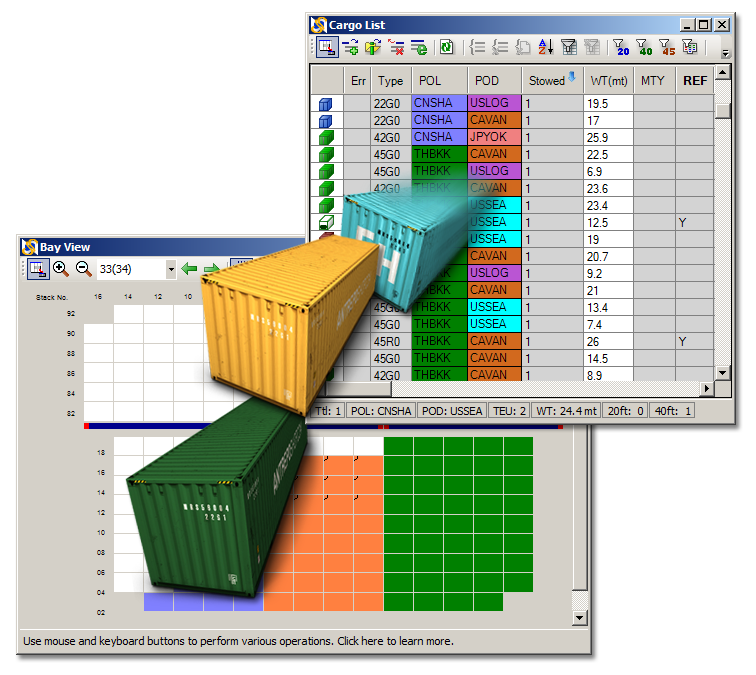The height and width of the screenshot is (675, 756).
Task: Click the add cargo row icon with green plus
Action: (x=351, y=47)
